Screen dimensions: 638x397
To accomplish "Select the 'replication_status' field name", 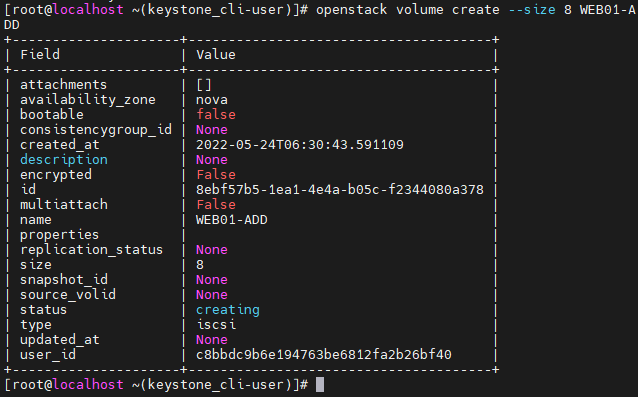I will (x=92, y=250).
